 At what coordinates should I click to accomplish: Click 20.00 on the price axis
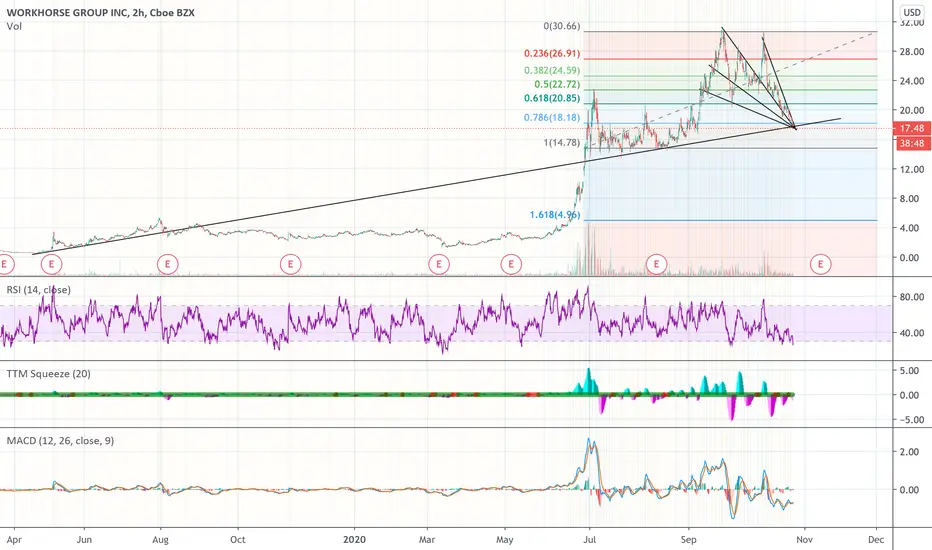click(x=912, y=110)
